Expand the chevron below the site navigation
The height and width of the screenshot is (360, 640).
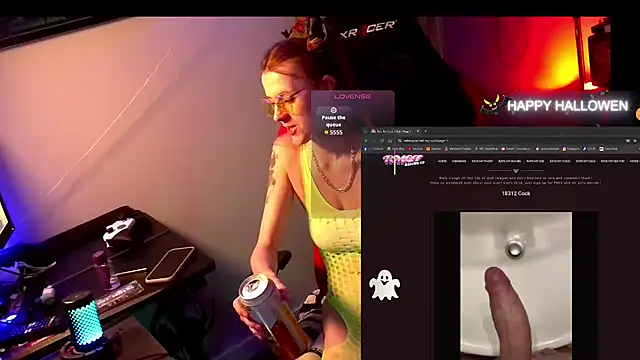516,171
